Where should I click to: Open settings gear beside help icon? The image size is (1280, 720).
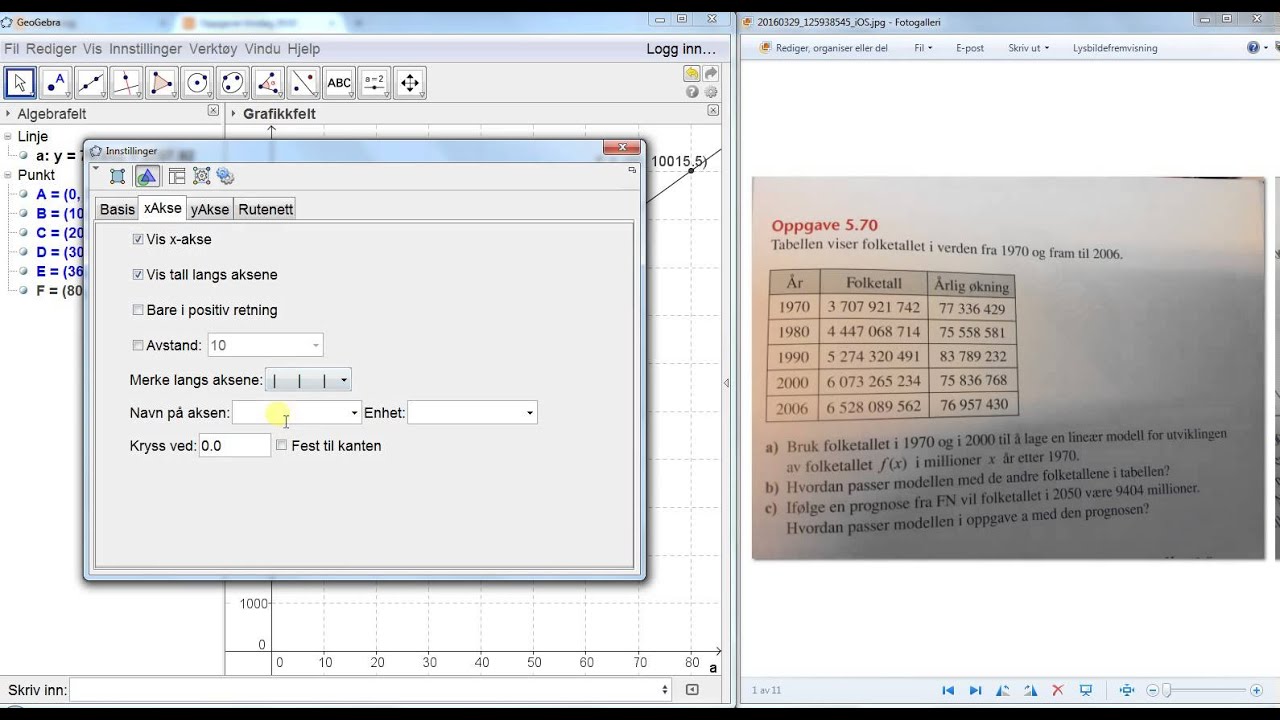pyautogui.click(x=711, y=92)
